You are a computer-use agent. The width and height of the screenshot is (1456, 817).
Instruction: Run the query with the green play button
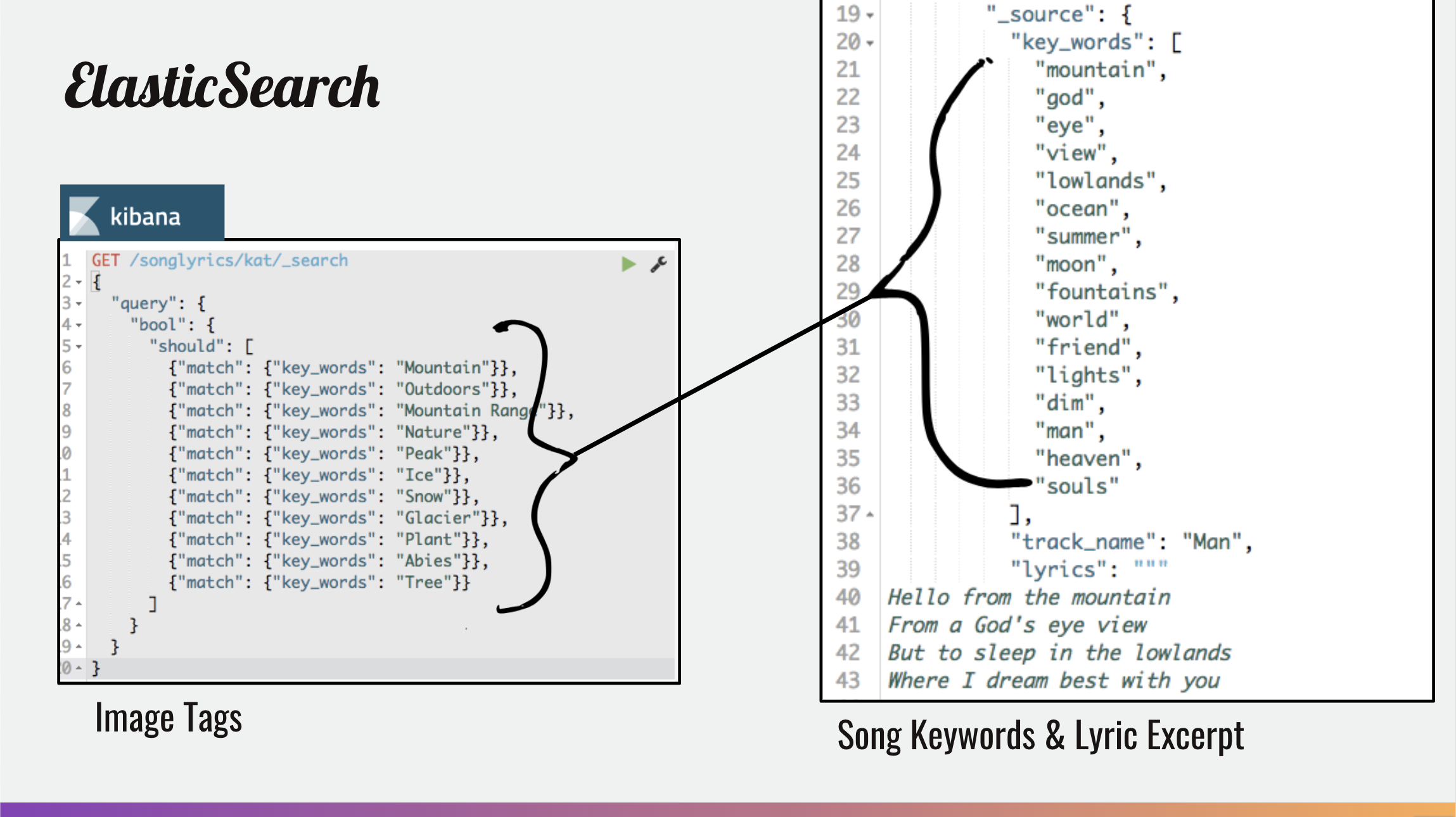point(628,264)
